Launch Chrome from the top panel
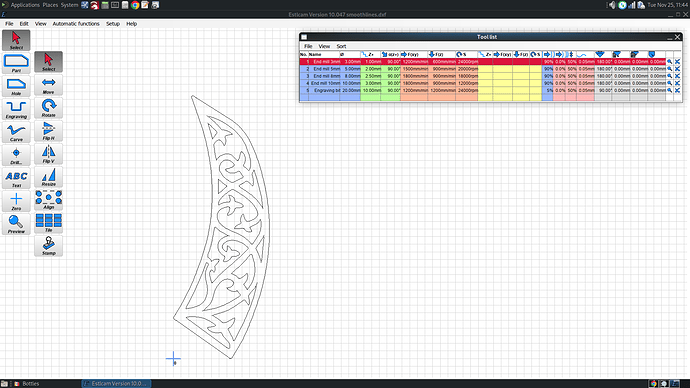 pyautogui.click(x=135, y=5)
